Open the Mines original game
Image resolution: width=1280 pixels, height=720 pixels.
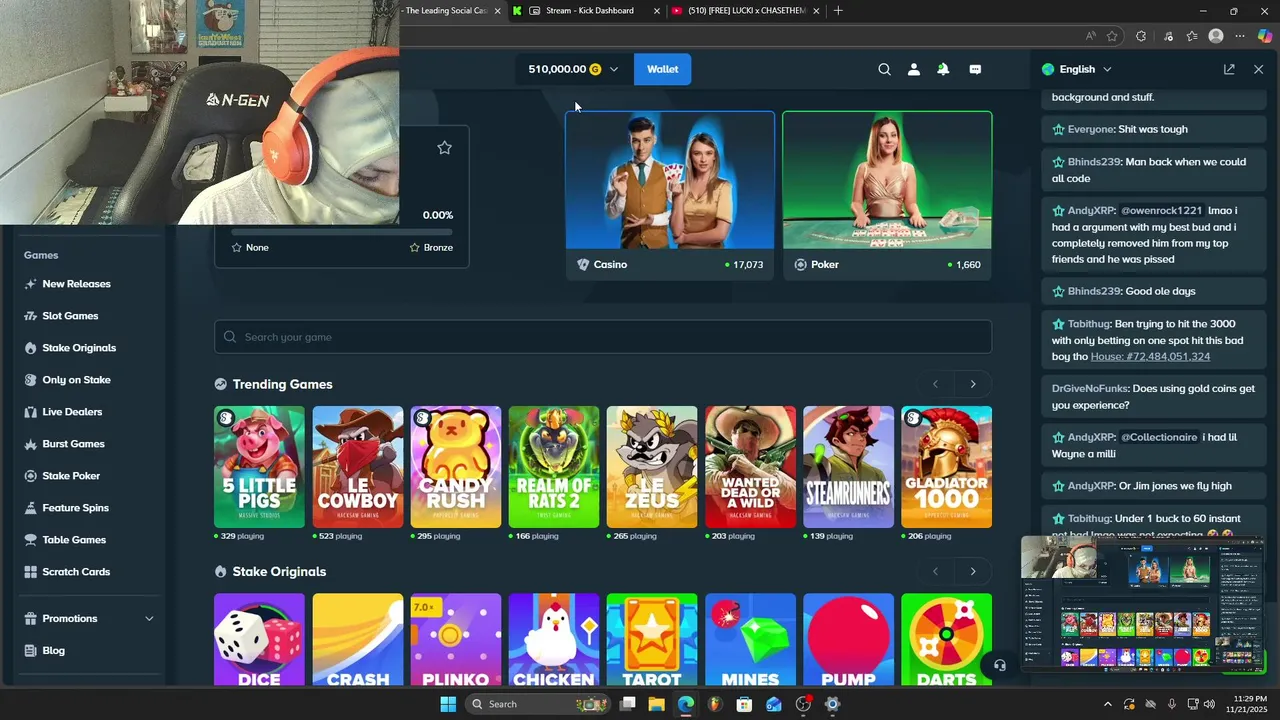(x=750, y=640)
